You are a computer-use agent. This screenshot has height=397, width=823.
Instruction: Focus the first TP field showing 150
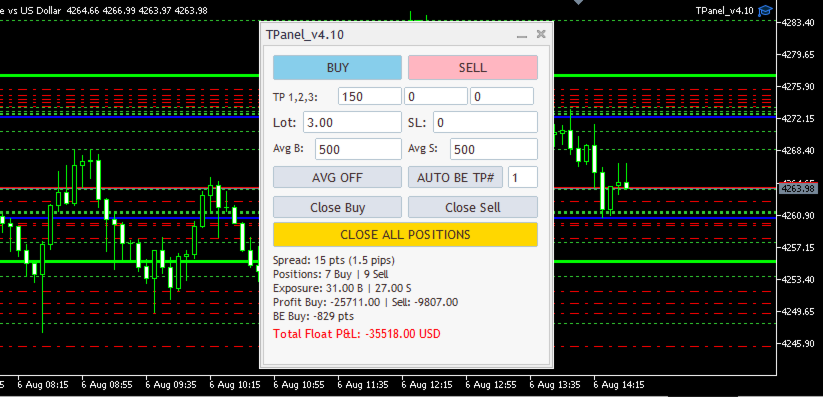pyautogui.click(x=370, y=96)
